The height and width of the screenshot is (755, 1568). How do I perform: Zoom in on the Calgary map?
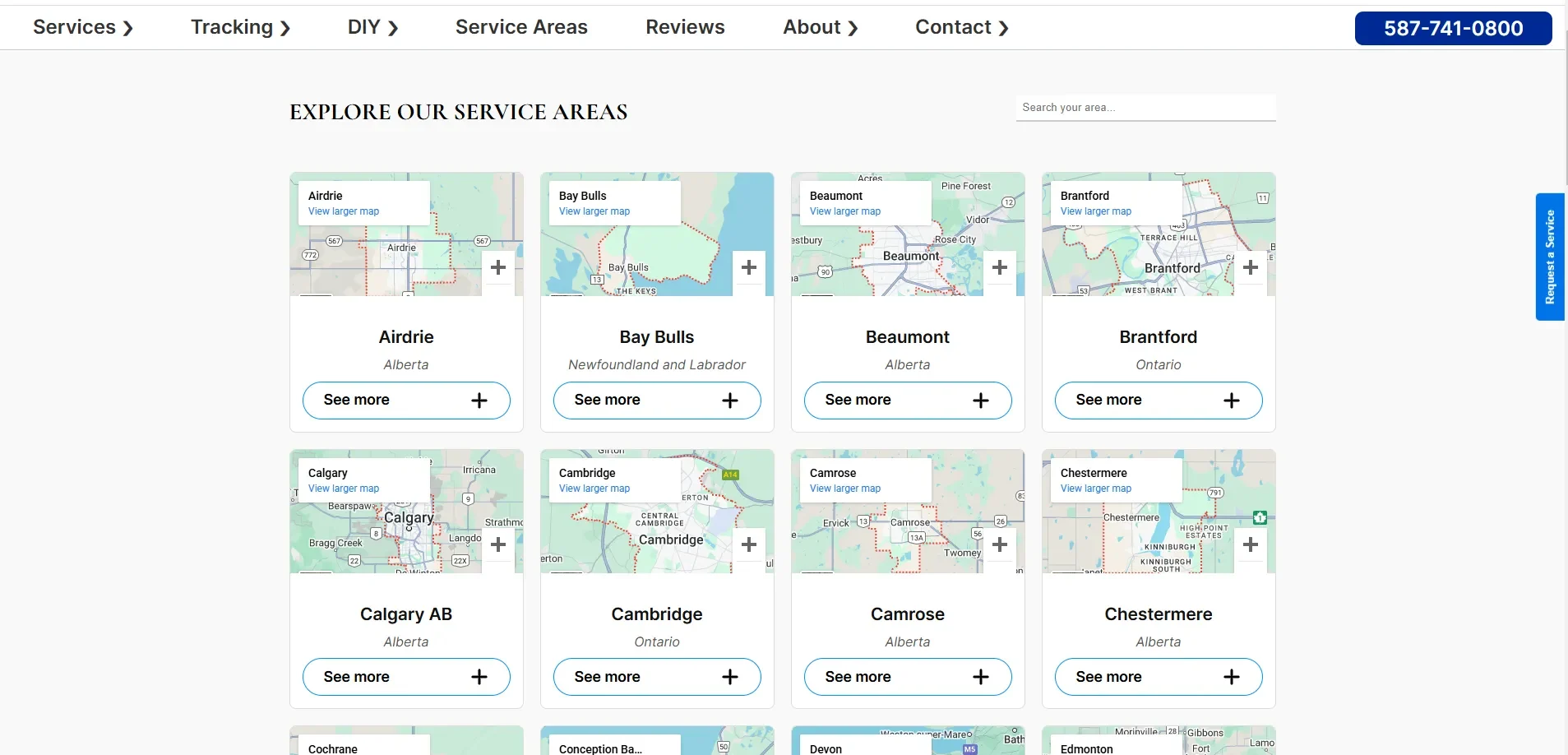pyautogui.click(x=498, y=544)
